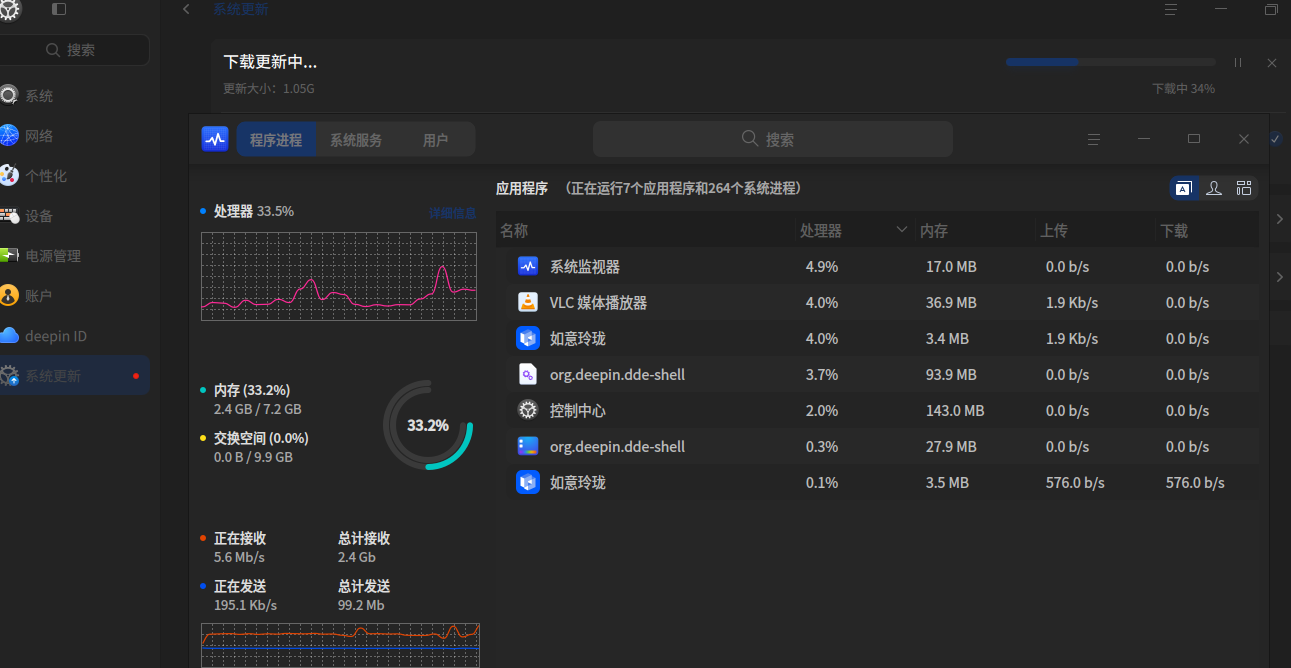
Task: Open 网络 settings in sidebar
Action: [75, 136]
